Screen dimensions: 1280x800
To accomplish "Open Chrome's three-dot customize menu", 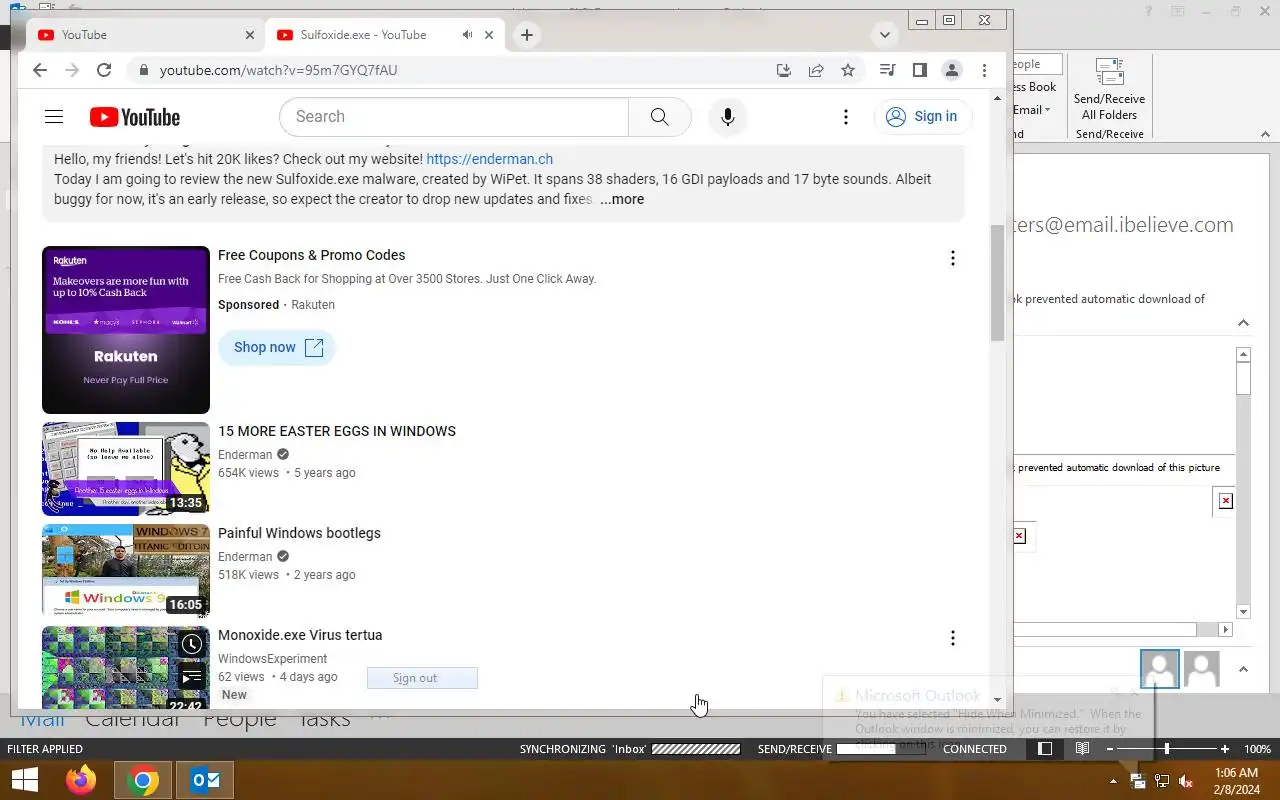I will pyautogui.click(x=985, y=70).
